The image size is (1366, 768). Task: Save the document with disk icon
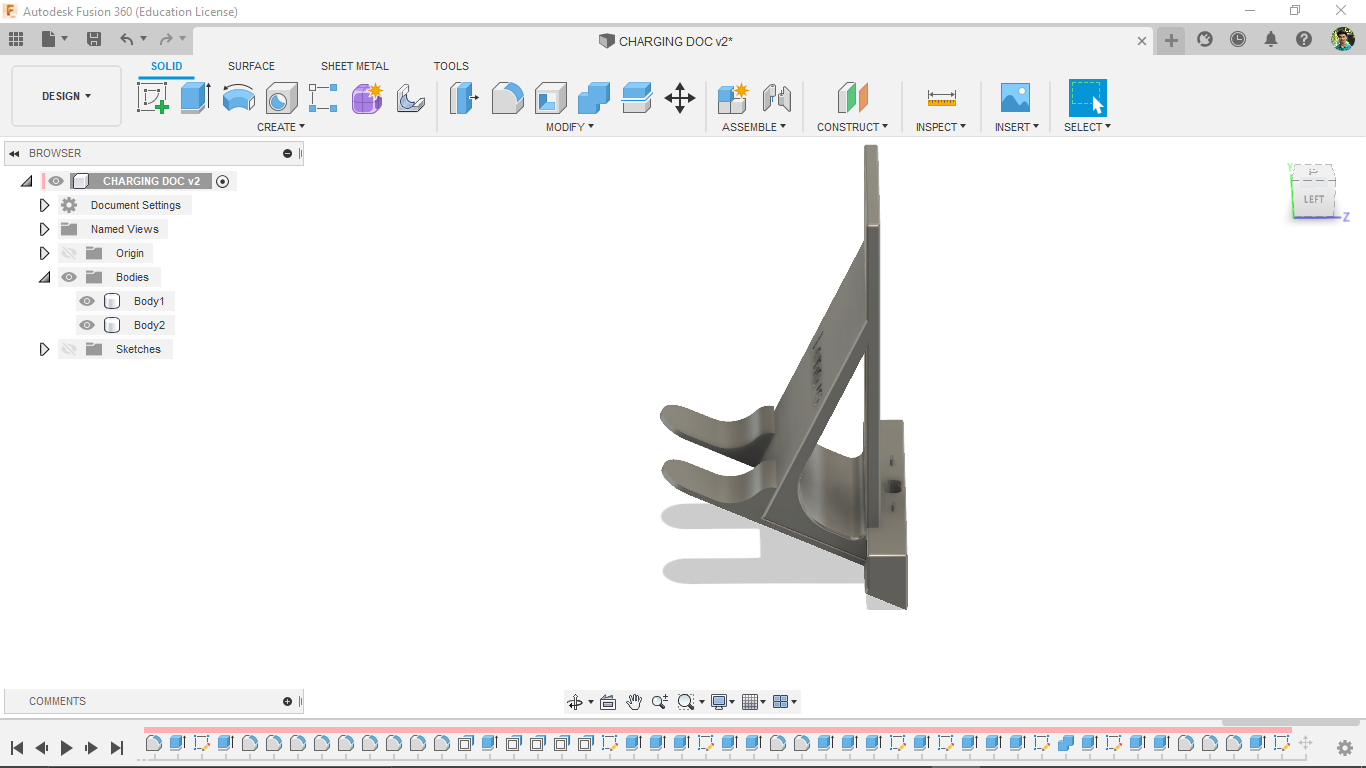tap(94, 39)
